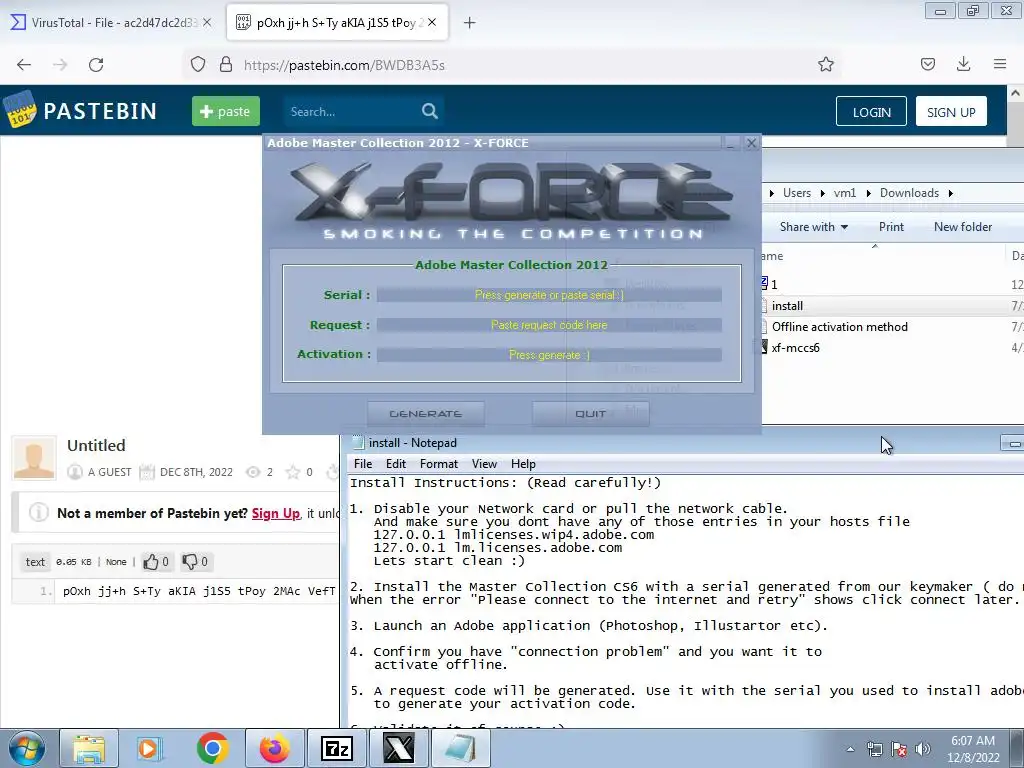
Task: Select the install file in Downloads
Action: pos(787,306)
